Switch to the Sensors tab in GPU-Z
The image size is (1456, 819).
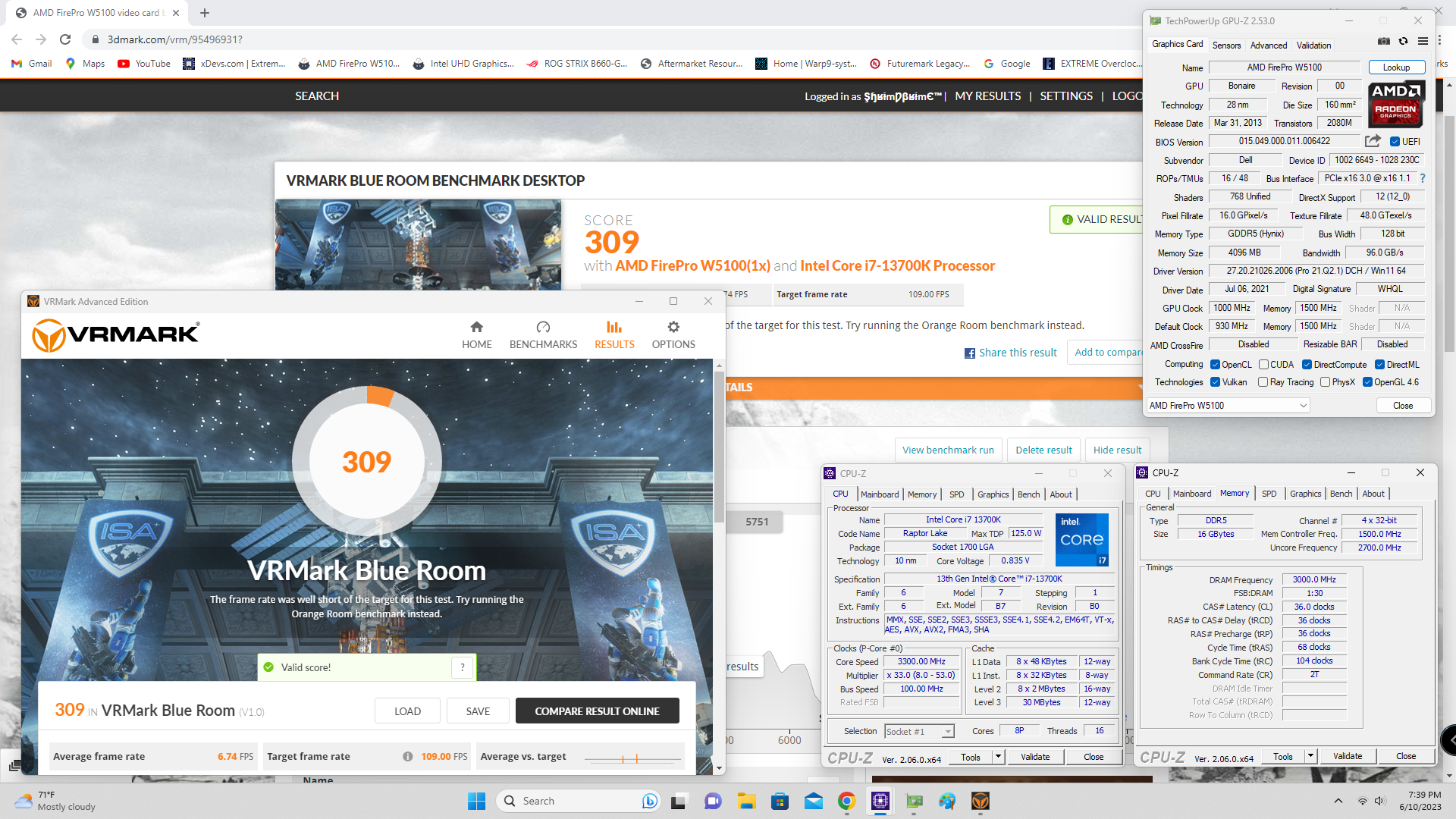(1226, 45)
